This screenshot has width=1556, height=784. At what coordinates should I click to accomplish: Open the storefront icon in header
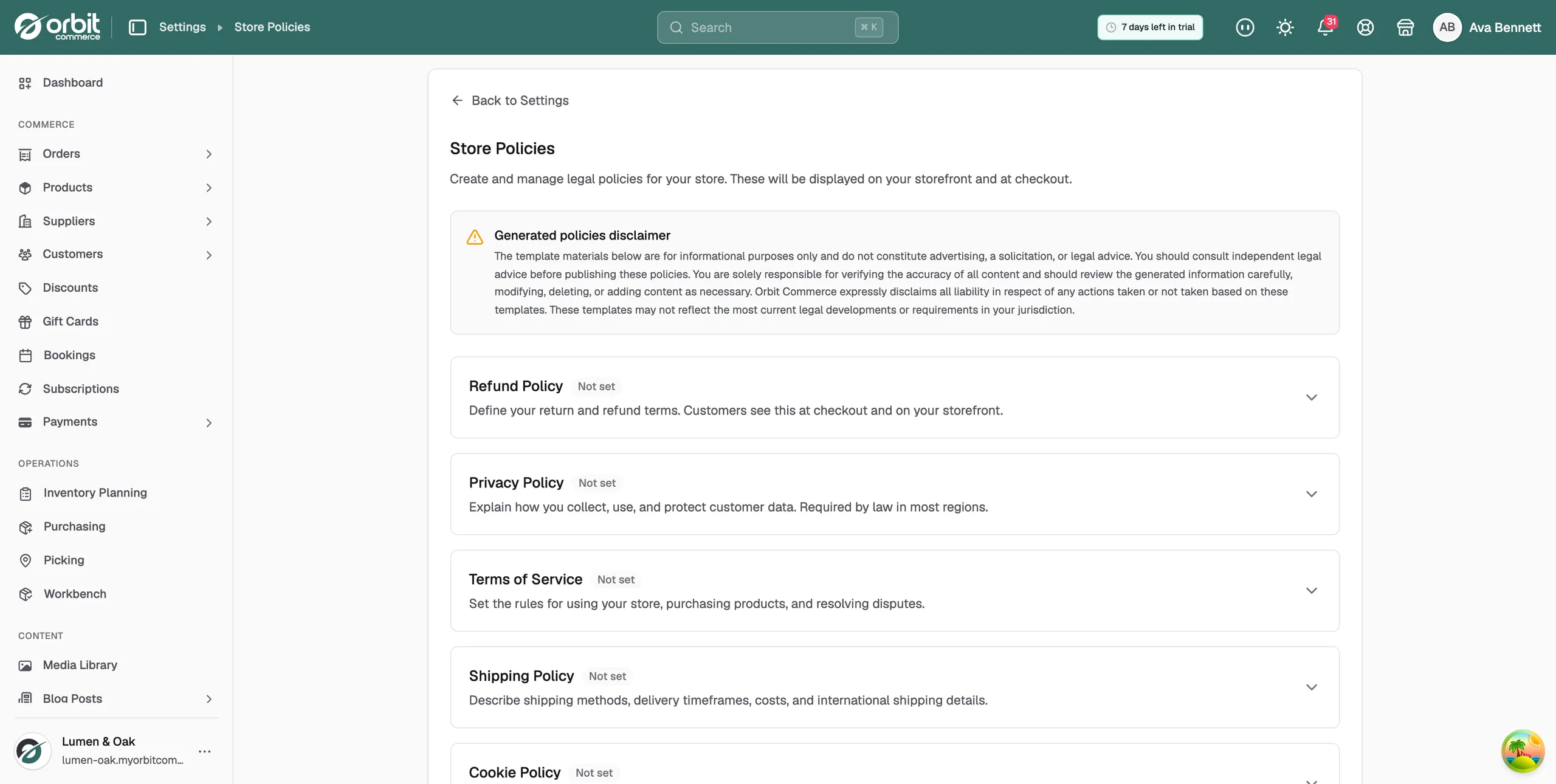click(x=1405, y=27)
